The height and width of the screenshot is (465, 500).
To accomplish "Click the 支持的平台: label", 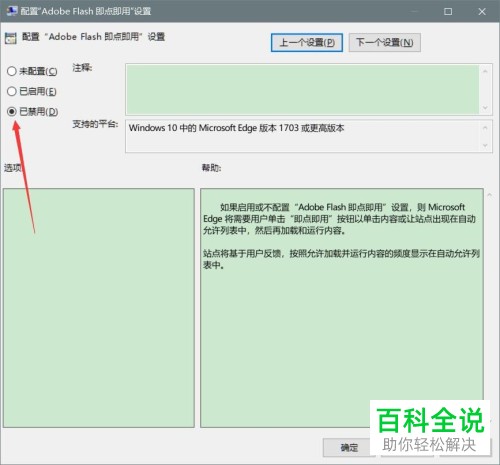I will coord(95,124).
